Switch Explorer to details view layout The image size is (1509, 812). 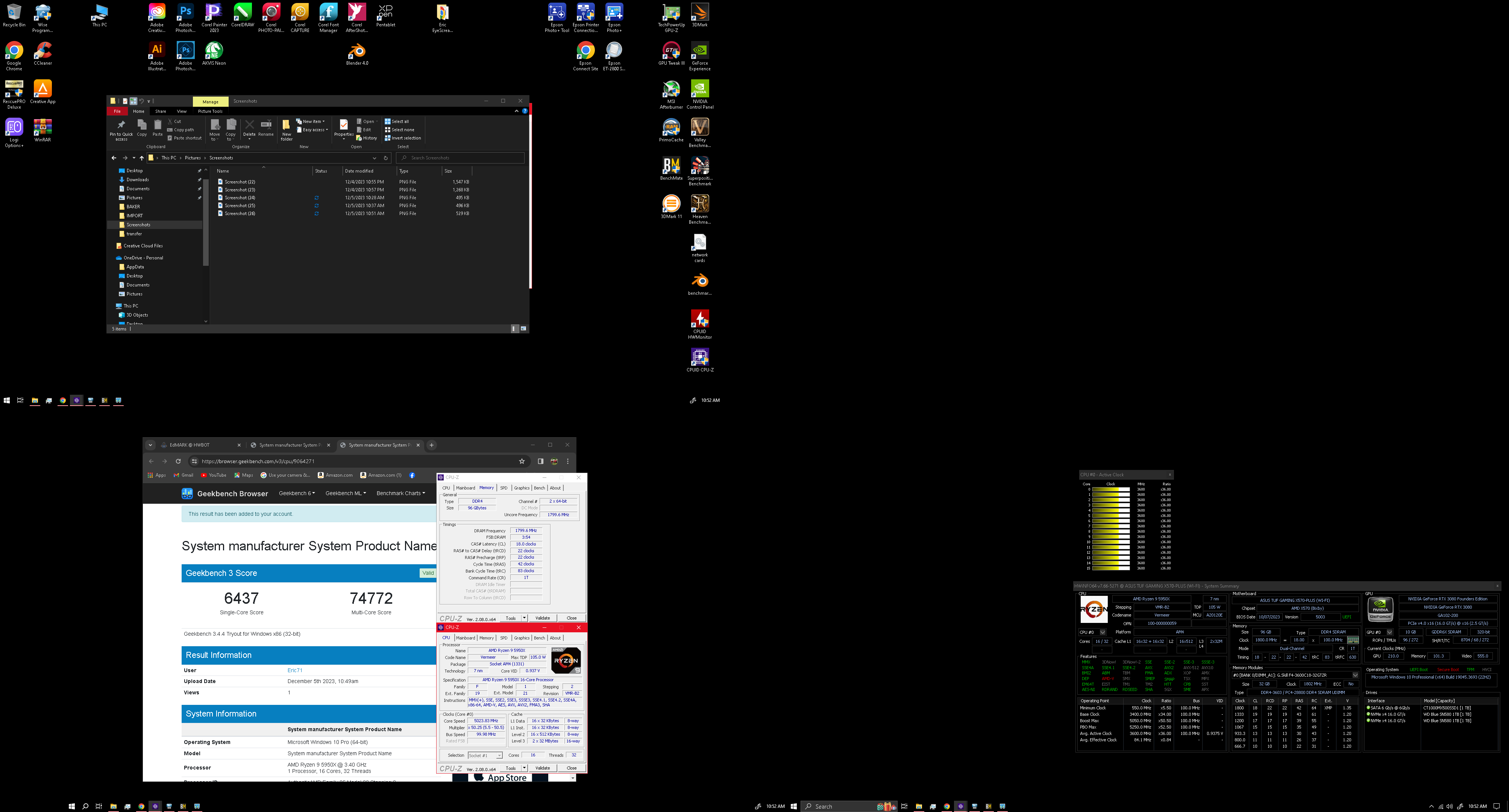pos(514,329)
